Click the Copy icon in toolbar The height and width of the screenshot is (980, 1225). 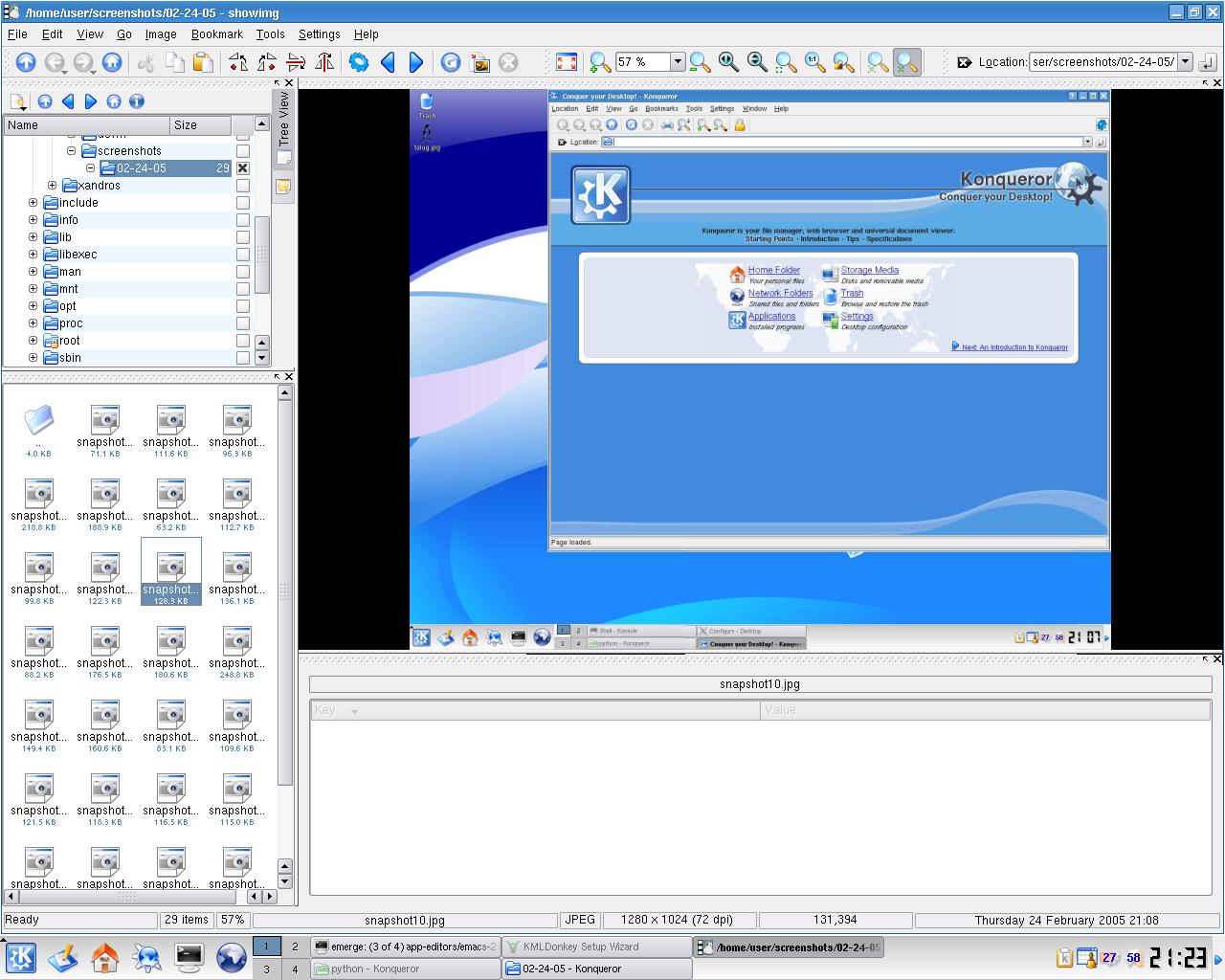click(x=174, y=62)
